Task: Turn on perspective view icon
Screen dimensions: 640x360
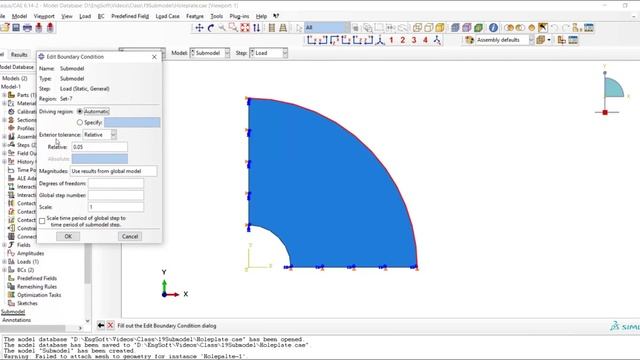Action: point(282,28)
